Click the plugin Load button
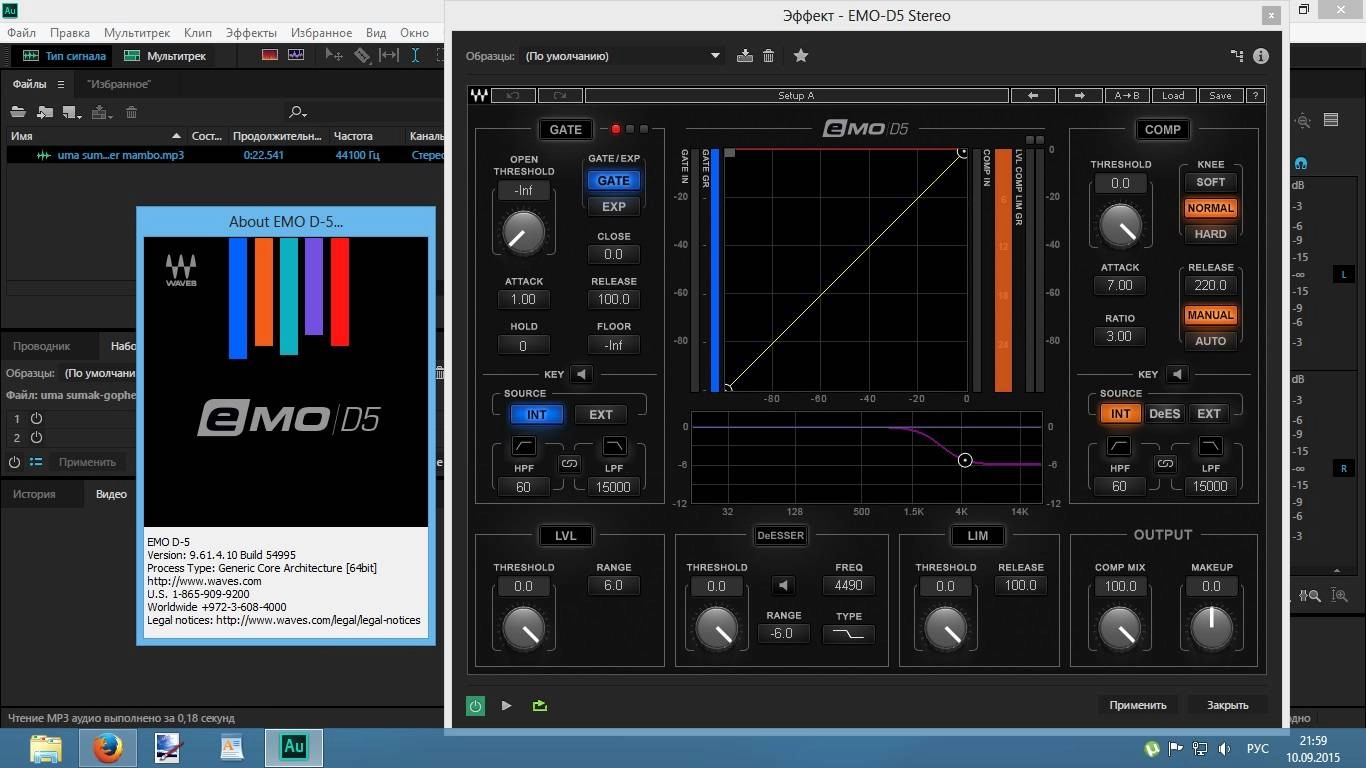Screen dimensions: 1366x768 (x=1173, y=96)
